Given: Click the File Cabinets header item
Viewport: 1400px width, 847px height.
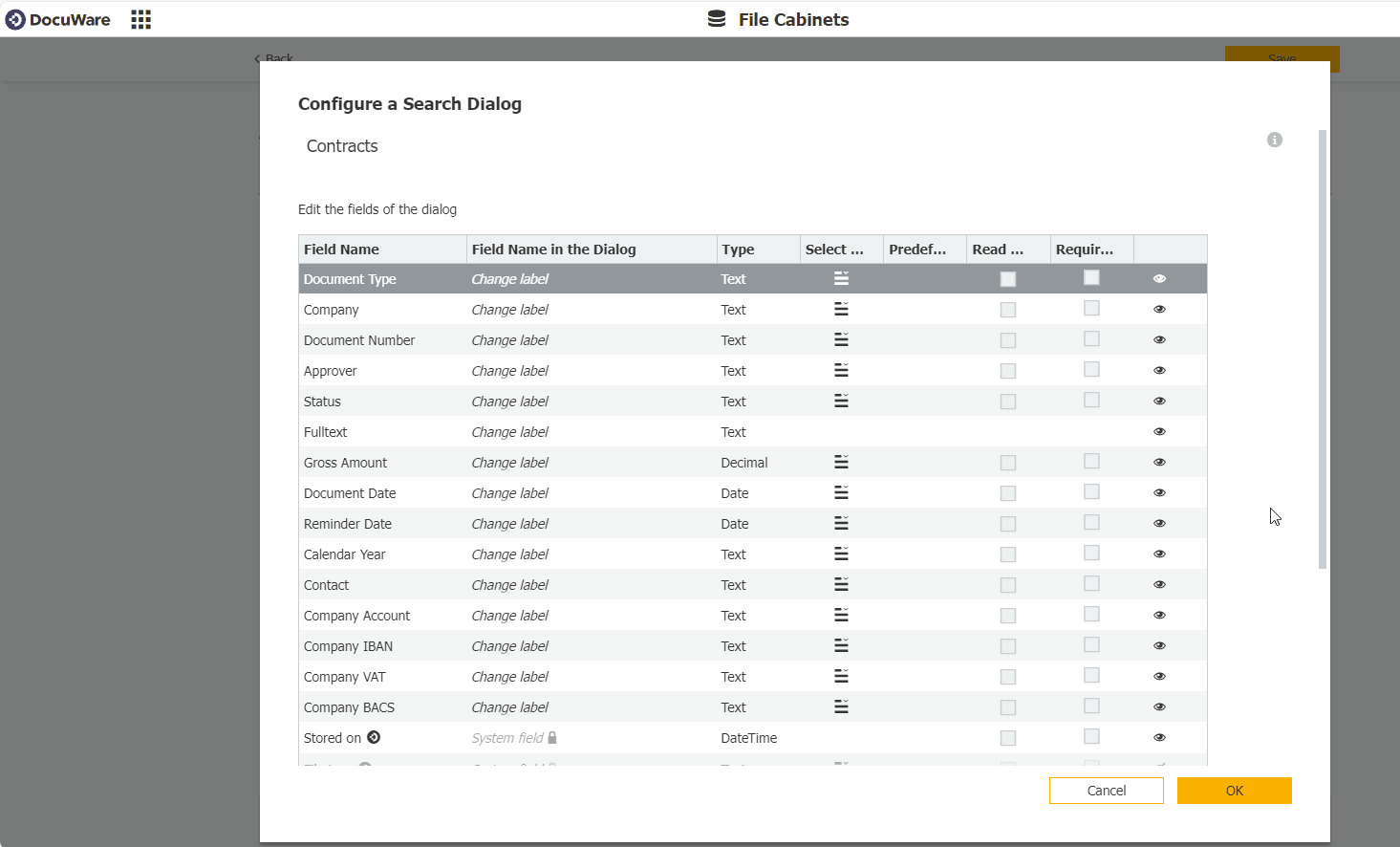Looking at the screenshot, I should pyautogui.click(x=791, y=19).
